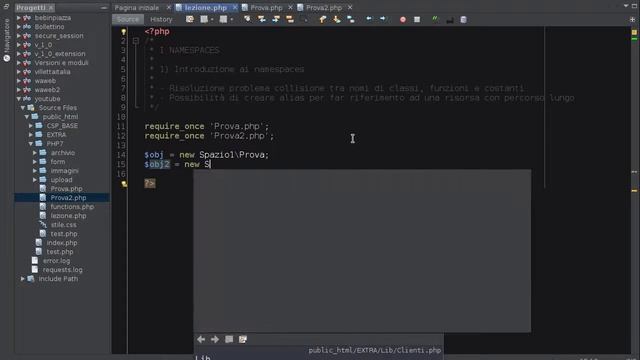Screen dimensions: 640x360
Task: Switch to the Prova2.php tab
Action: pyautogui.click(x=324, y=7)
